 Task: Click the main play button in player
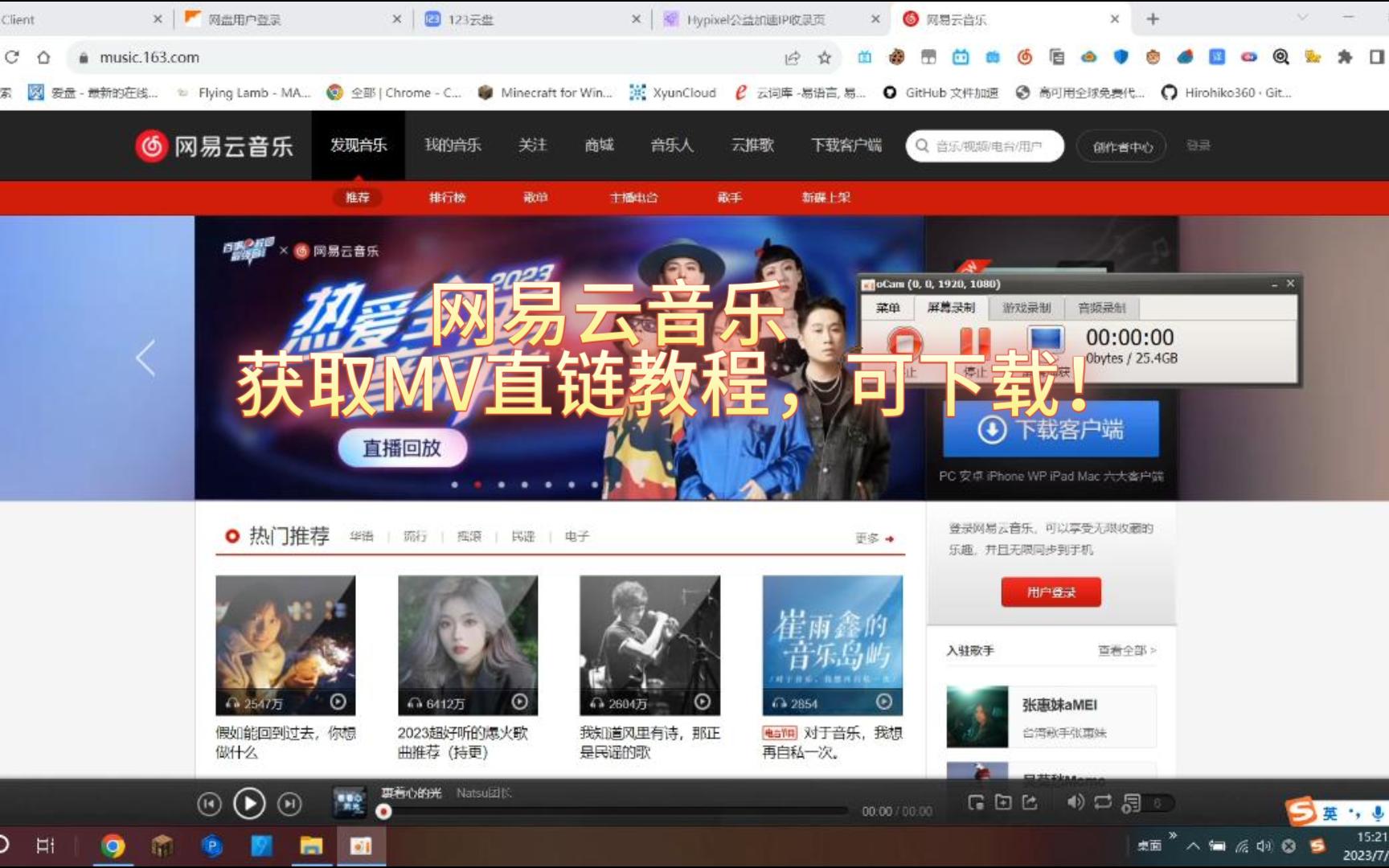[249, 804]
